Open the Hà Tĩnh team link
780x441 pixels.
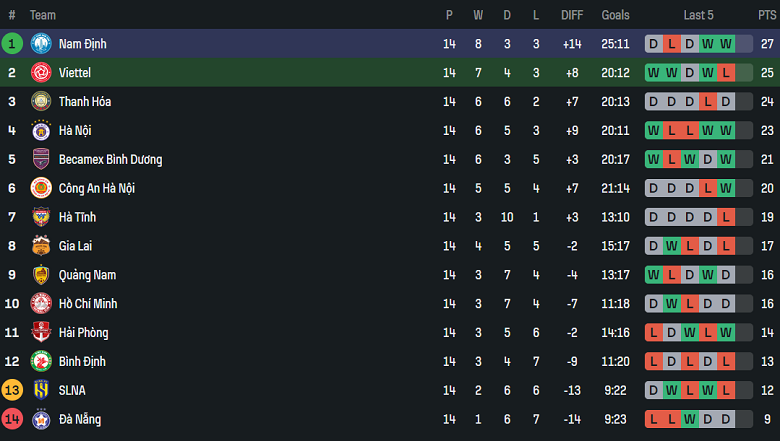click(x=77, y=217)
